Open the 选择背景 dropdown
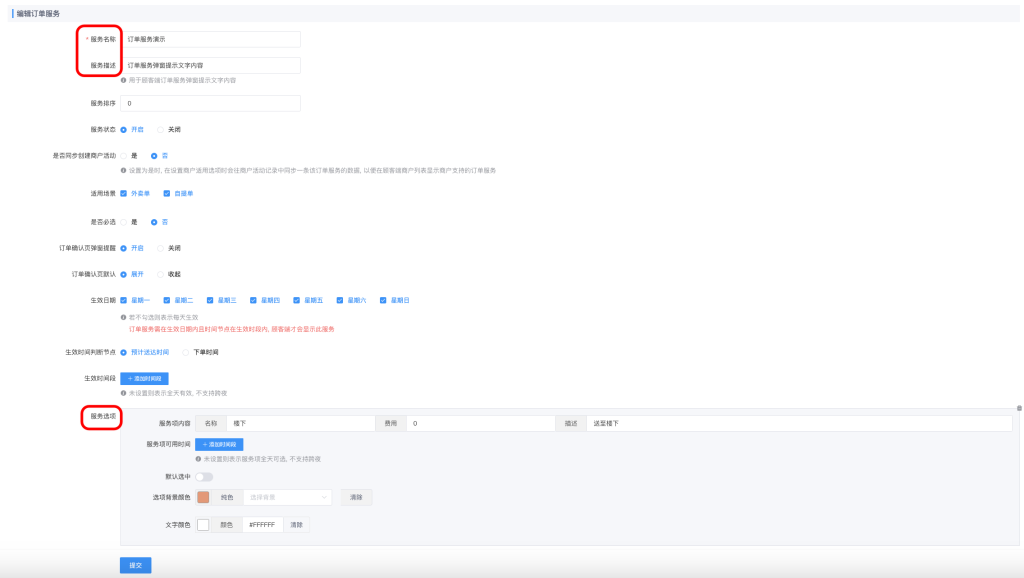The height and width of the screenshot is (578, 1024). point(288,497)
